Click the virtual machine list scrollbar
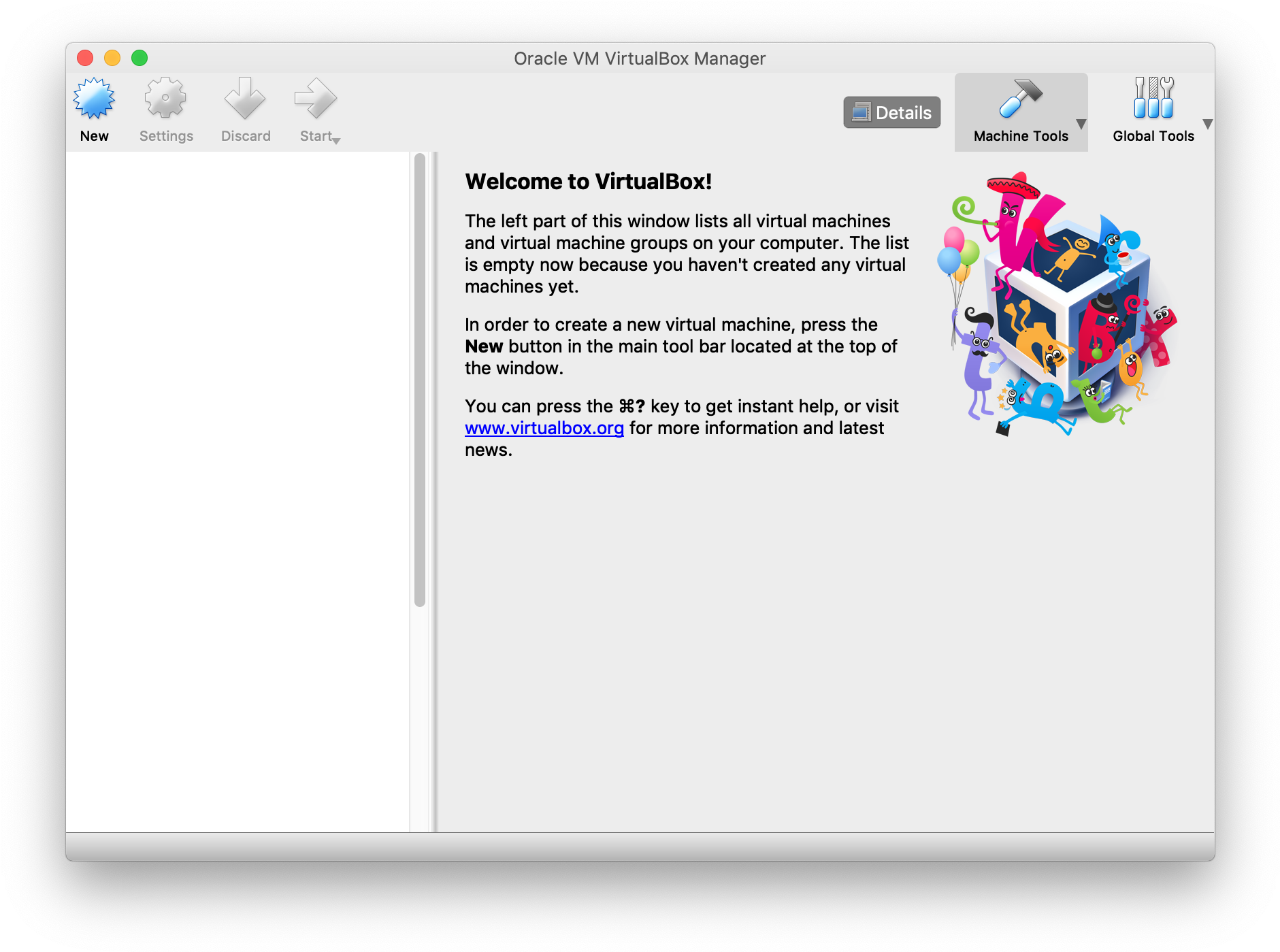1280x952 pixels. click(420, 380)
